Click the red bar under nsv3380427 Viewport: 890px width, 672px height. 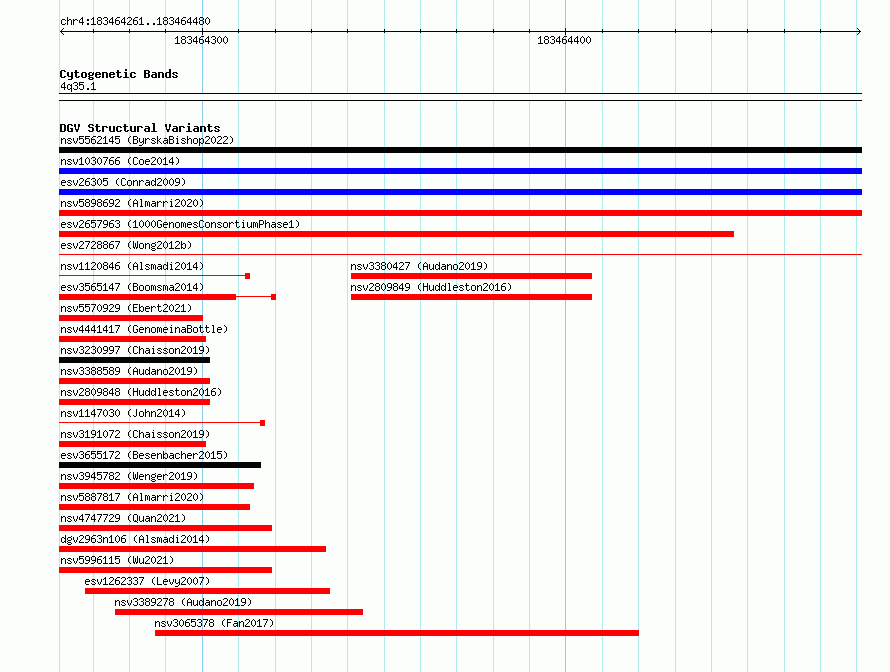[471, 276]
